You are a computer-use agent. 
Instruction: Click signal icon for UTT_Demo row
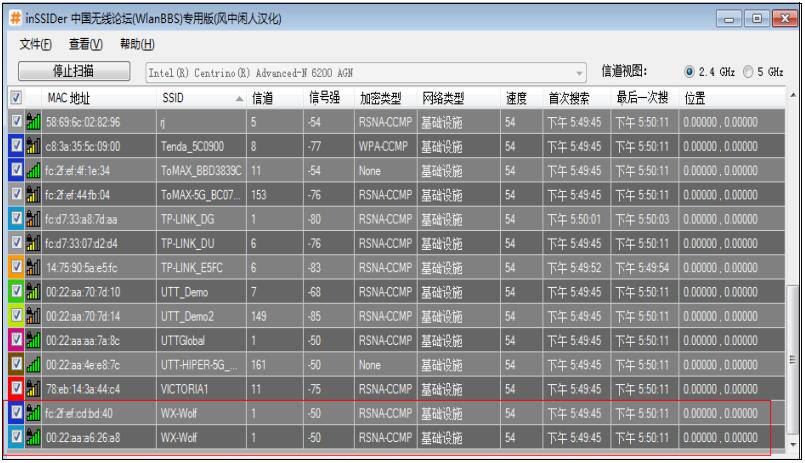click(33, 292)
